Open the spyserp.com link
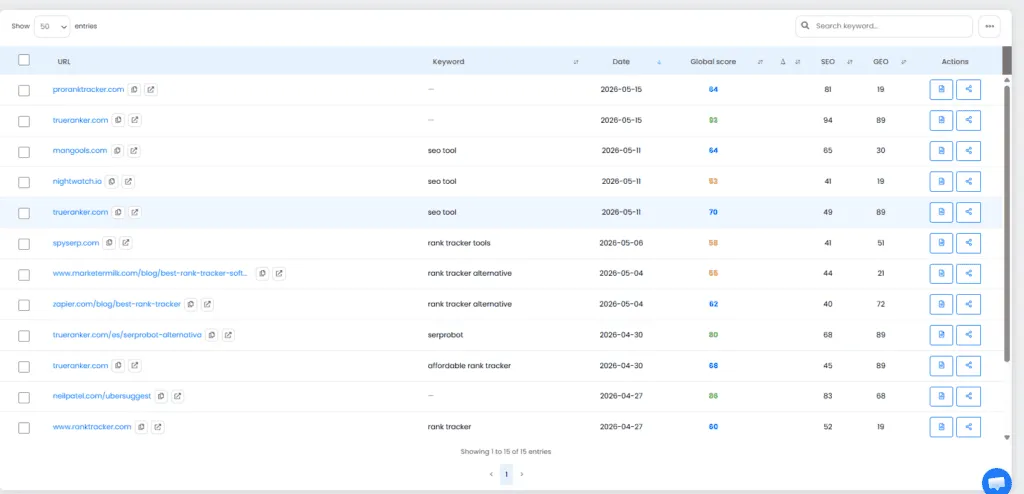Screen dimensions: 1024x494 coord(76,243)
